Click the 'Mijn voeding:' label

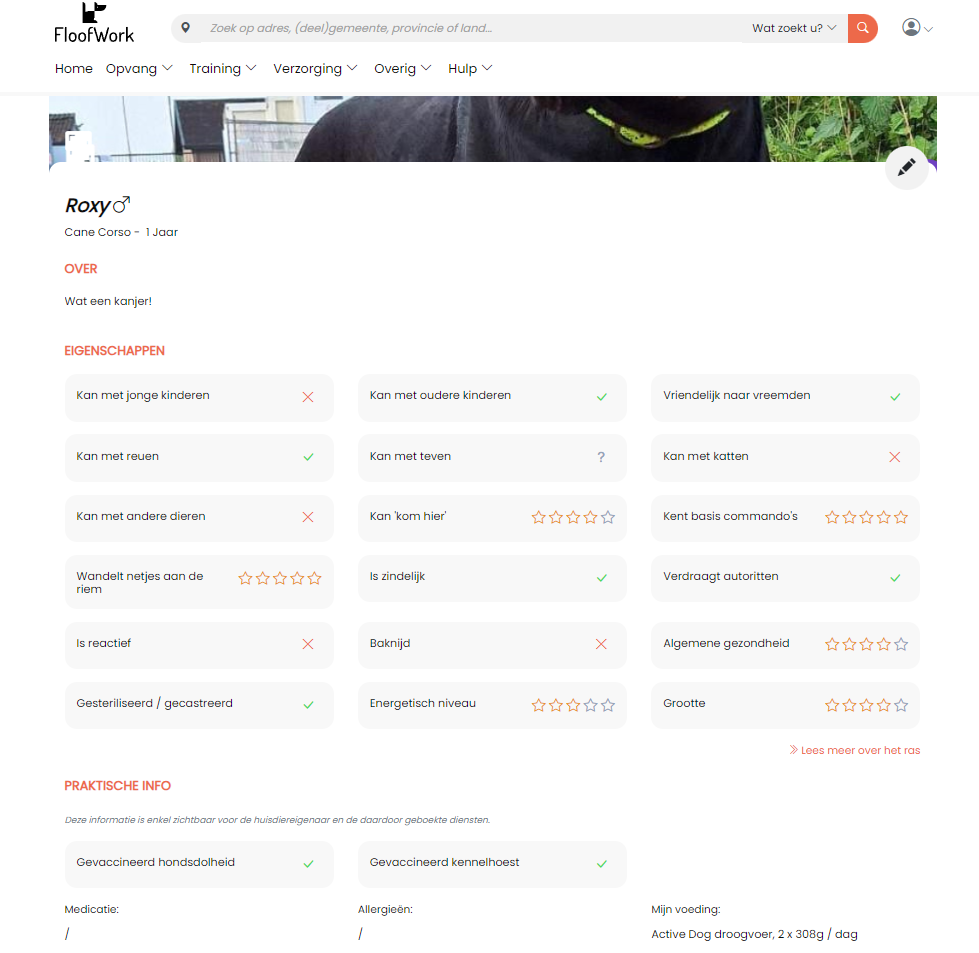coord(686,909)
